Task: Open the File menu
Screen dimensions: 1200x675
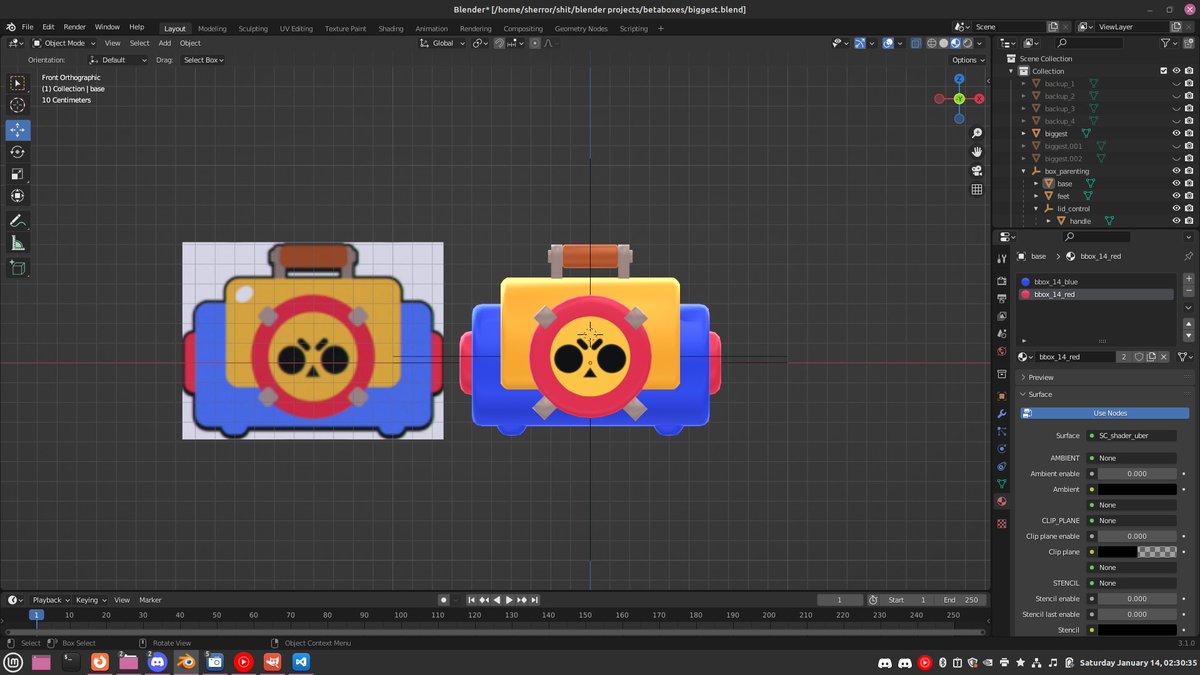Action: 26,27
